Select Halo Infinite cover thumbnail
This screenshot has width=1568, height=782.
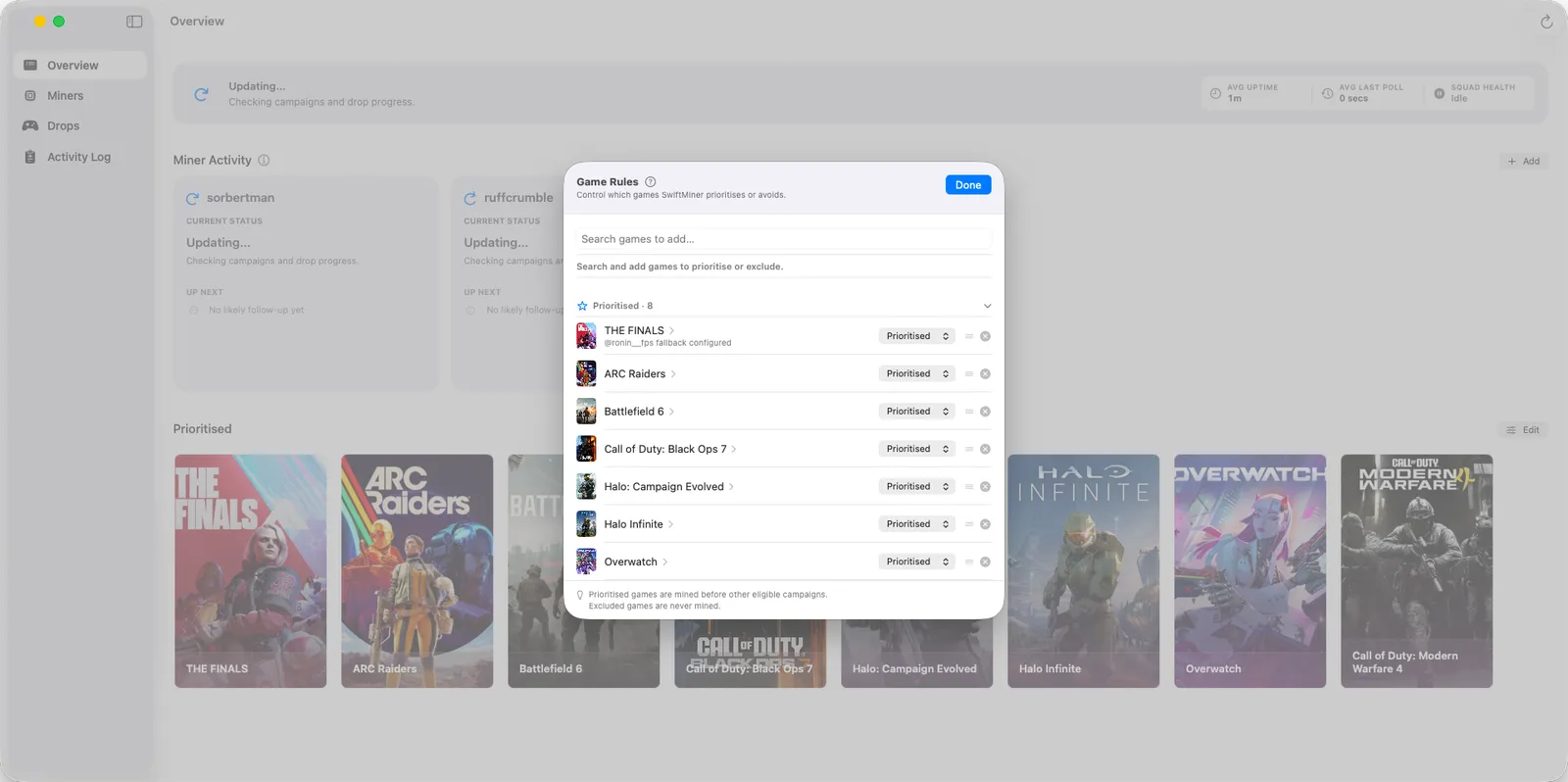(1084, 570)
